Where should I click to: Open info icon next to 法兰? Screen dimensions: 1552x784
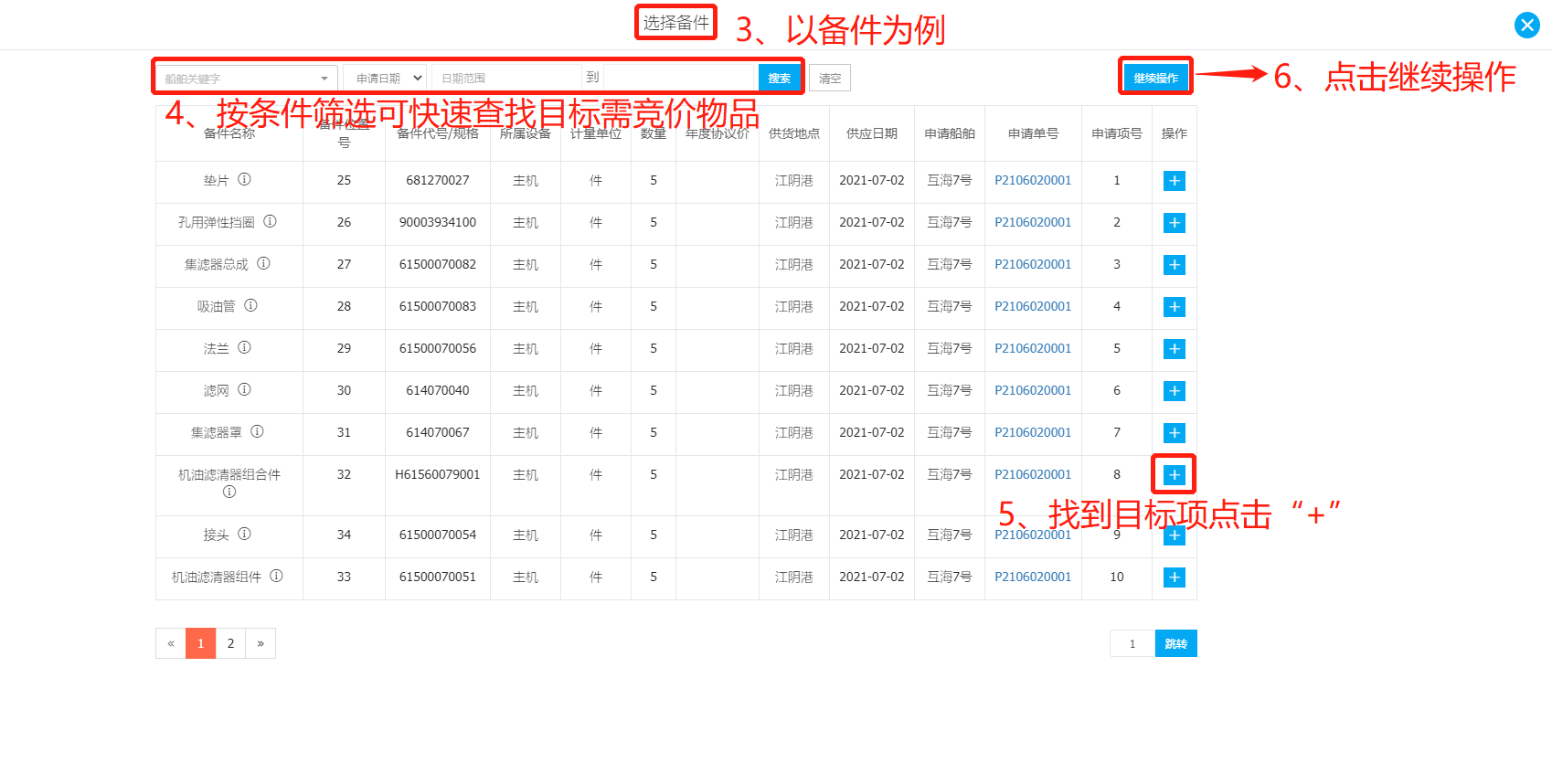[244, 347]
